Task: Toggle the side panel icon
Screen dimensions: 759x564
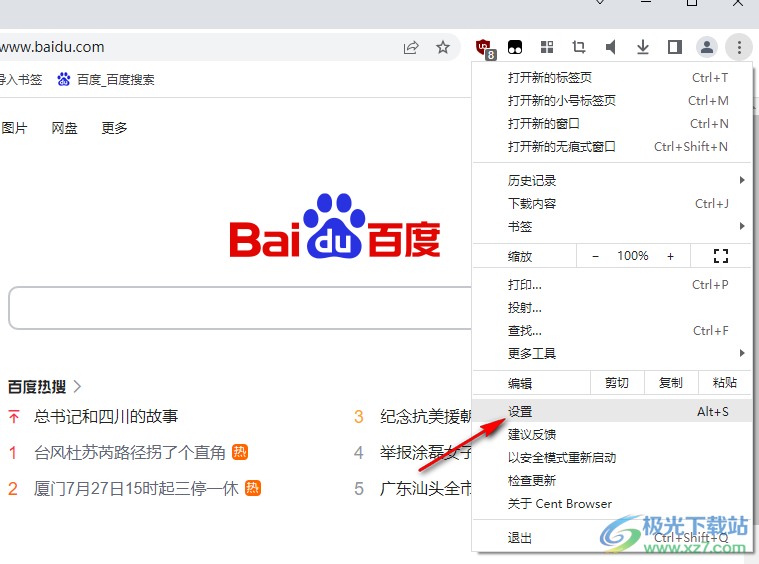Action: [x=675, y=47]
